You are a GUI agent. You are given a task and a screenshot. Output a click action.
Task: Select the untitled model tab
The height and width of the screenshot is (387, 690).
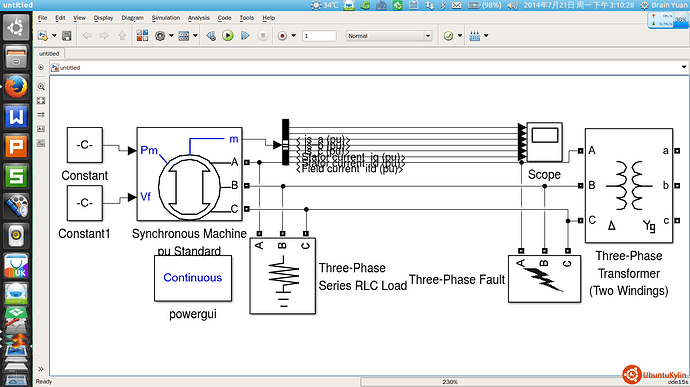pos(49,53)
